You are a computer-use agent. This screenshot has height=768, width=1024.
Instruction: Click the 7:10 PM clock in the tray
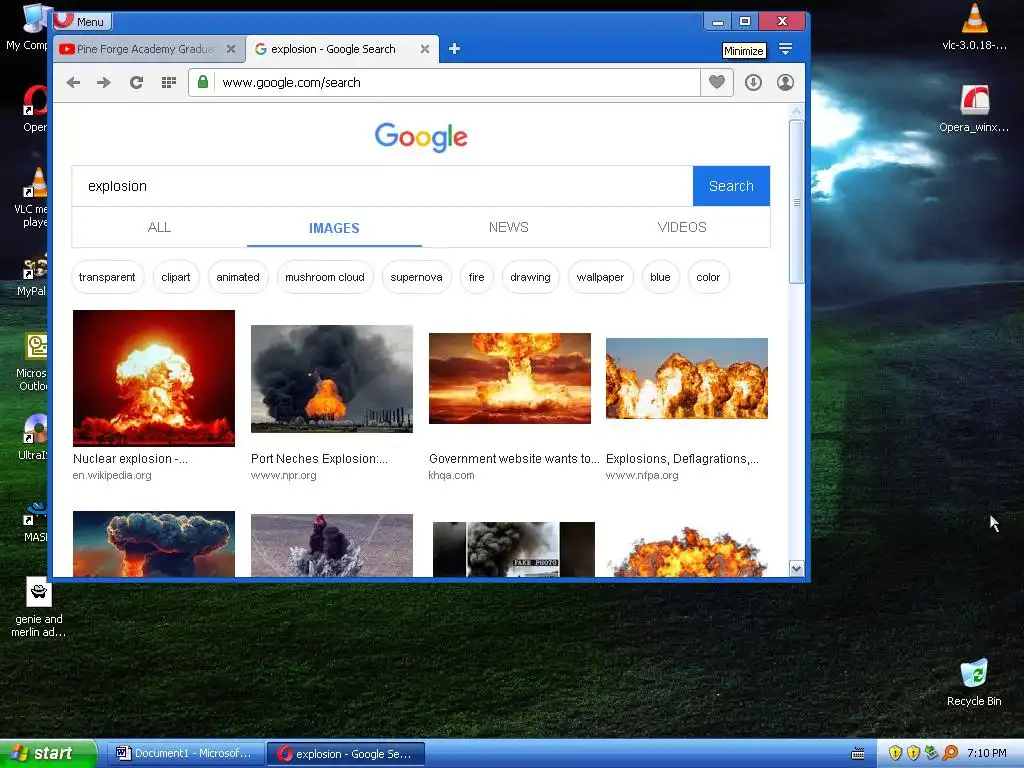[x=986, y=753]
